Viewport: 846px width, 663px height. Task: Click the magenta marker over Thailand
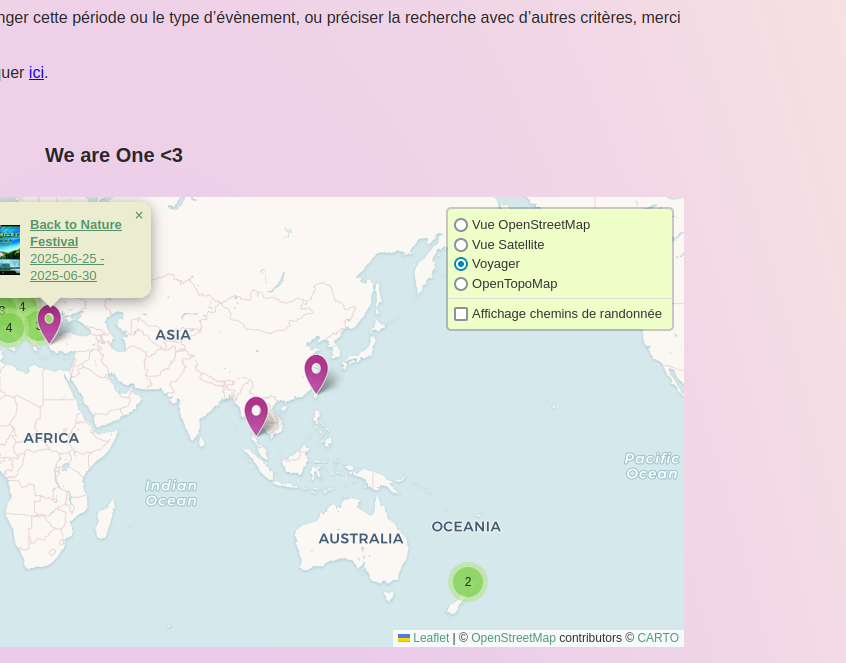point(256,415)
